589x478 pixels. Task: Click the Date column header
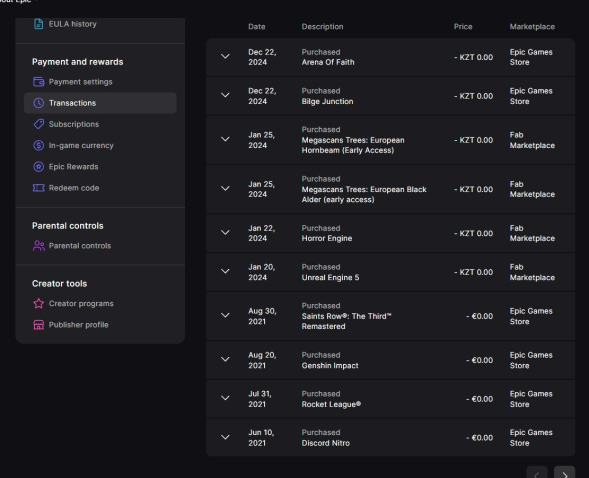(x=257, y=27)
